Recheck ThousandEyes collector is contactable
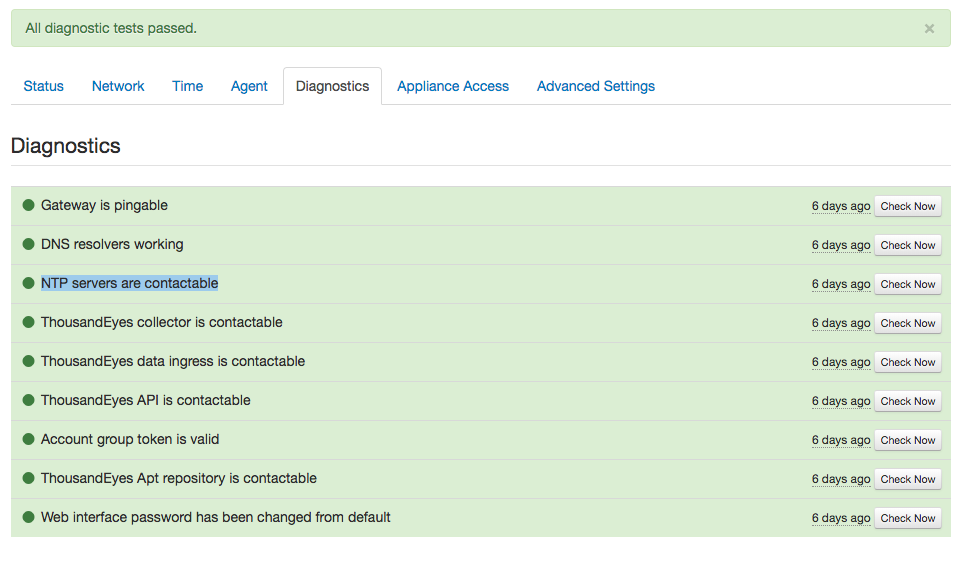The image size is (964, 562). 907,323
